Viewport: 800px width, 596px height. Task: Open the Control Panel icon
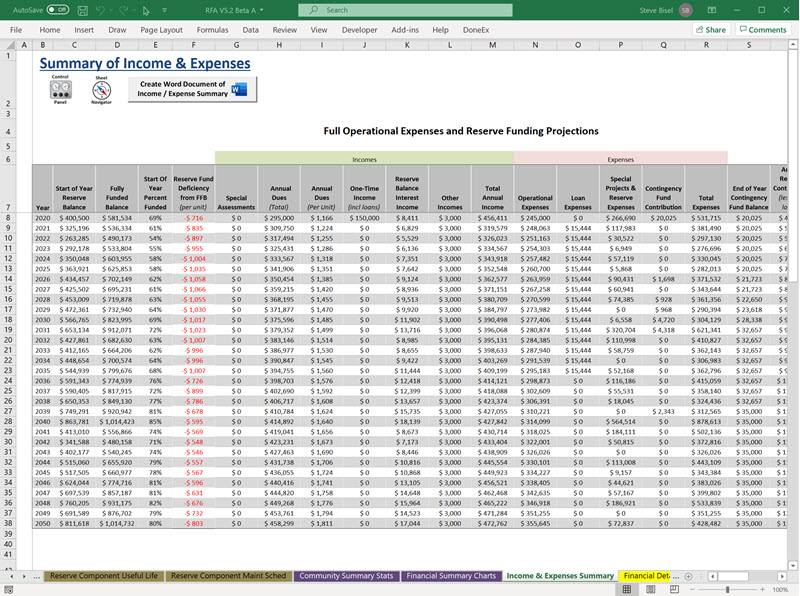tap(60, 91)
